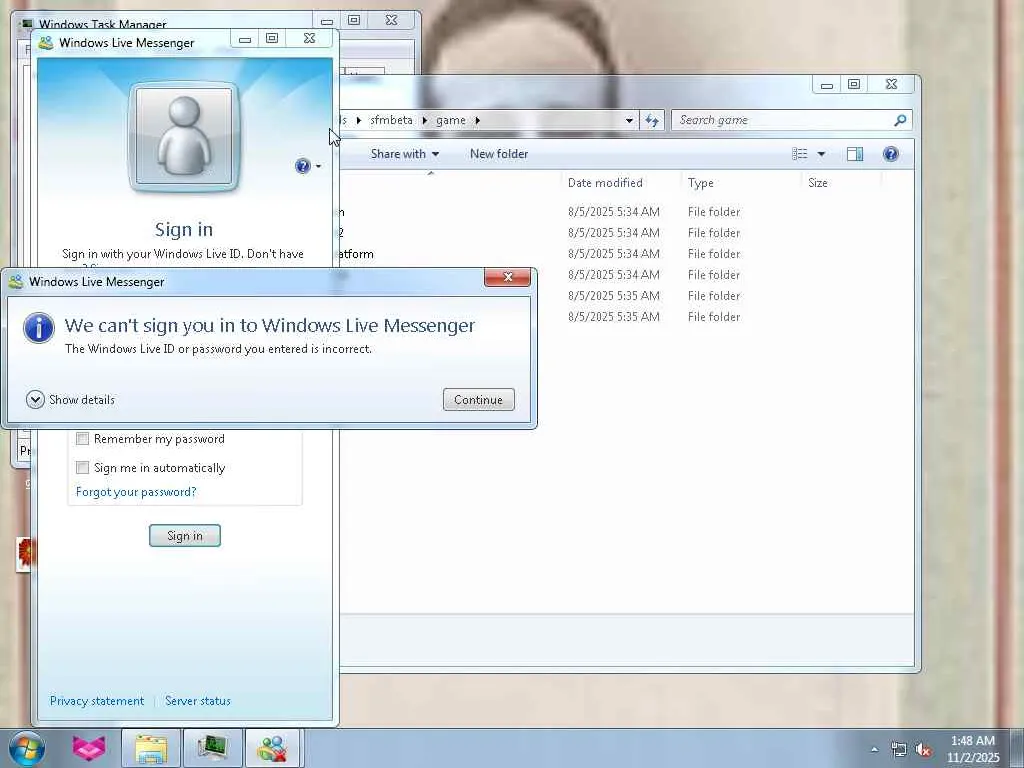This screenshot has width=1024, height=768.
Task: Open the Forgot your password? link
Action: 136,492
